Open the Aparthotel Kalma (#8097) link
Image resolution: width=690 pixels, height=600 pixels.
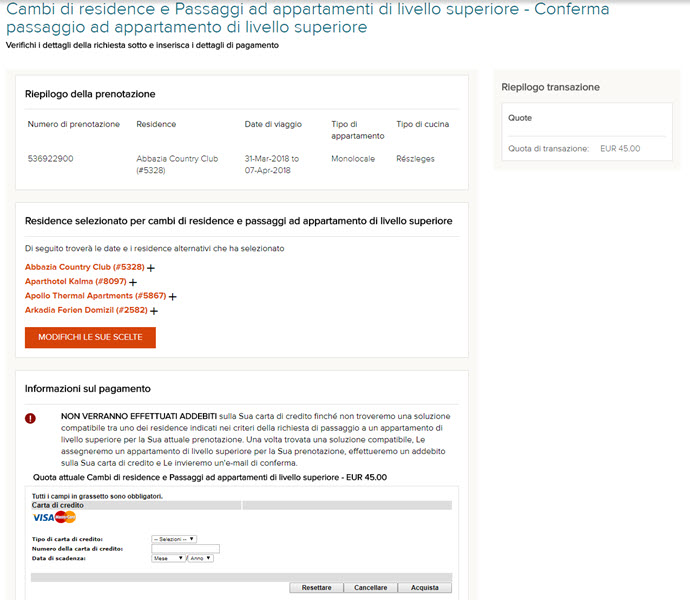tap(76, 282)
